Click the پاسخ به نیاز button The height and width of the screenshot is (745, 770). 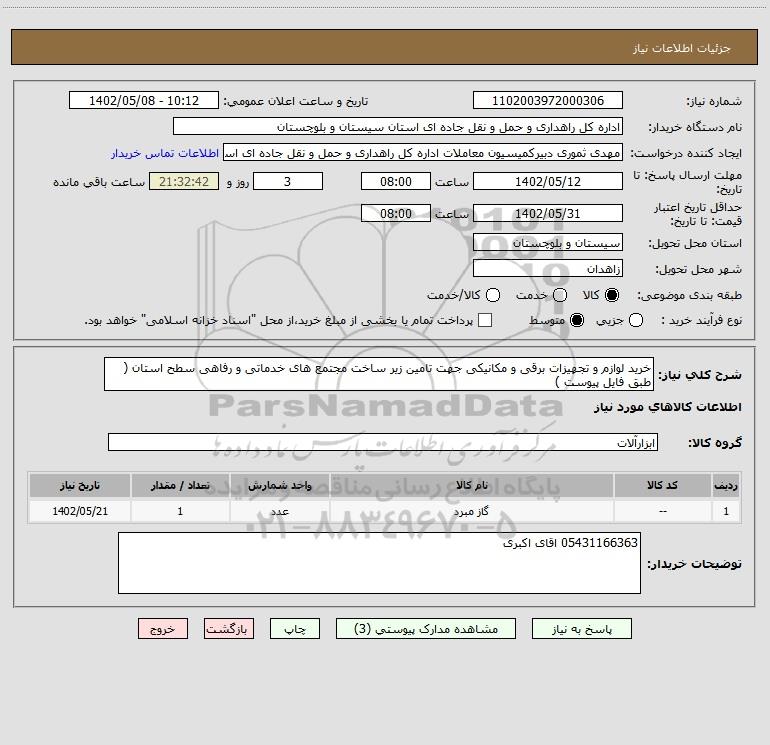coord(581,629)
